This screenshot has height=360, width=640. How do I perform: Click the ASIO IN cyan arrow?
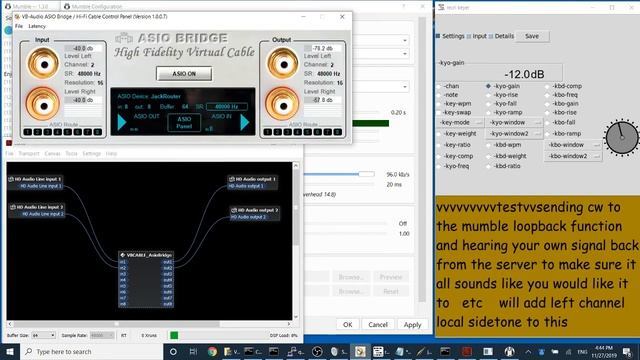244,122
